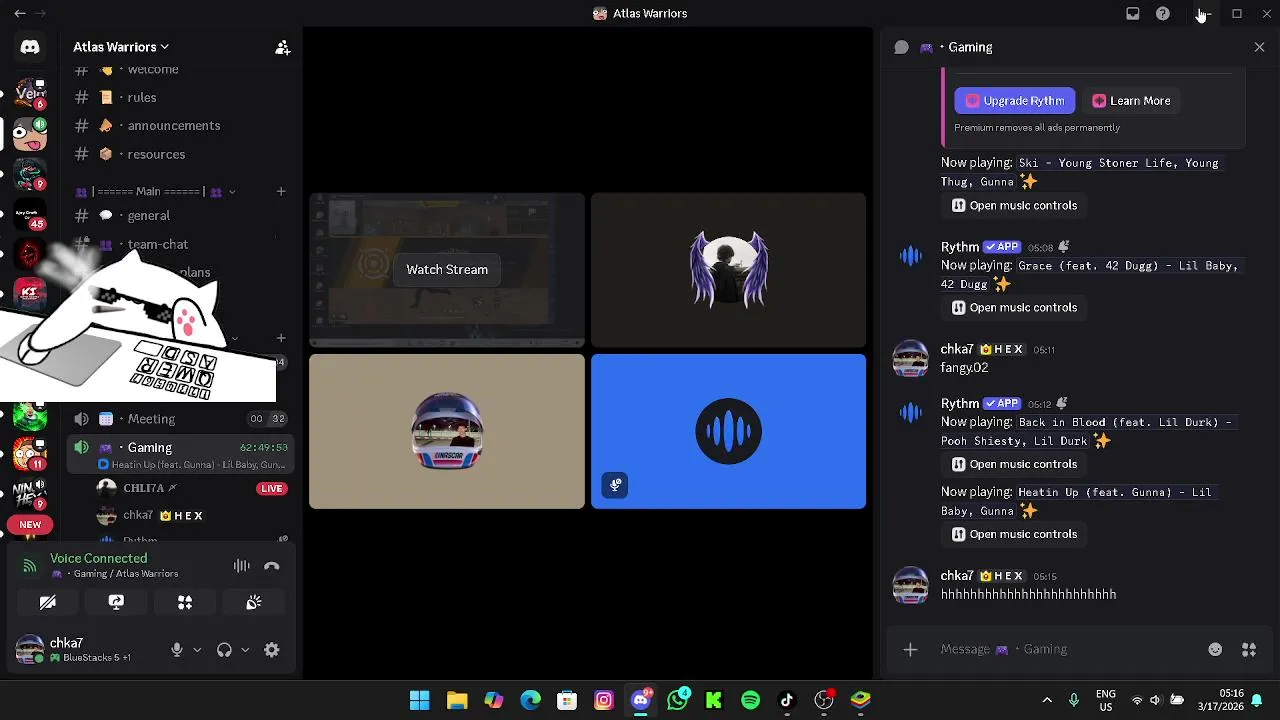This screenshot has width=1280, height=720.
Task: Open the Atlas Warriors server dropdown menu
Action: (121, 47)
